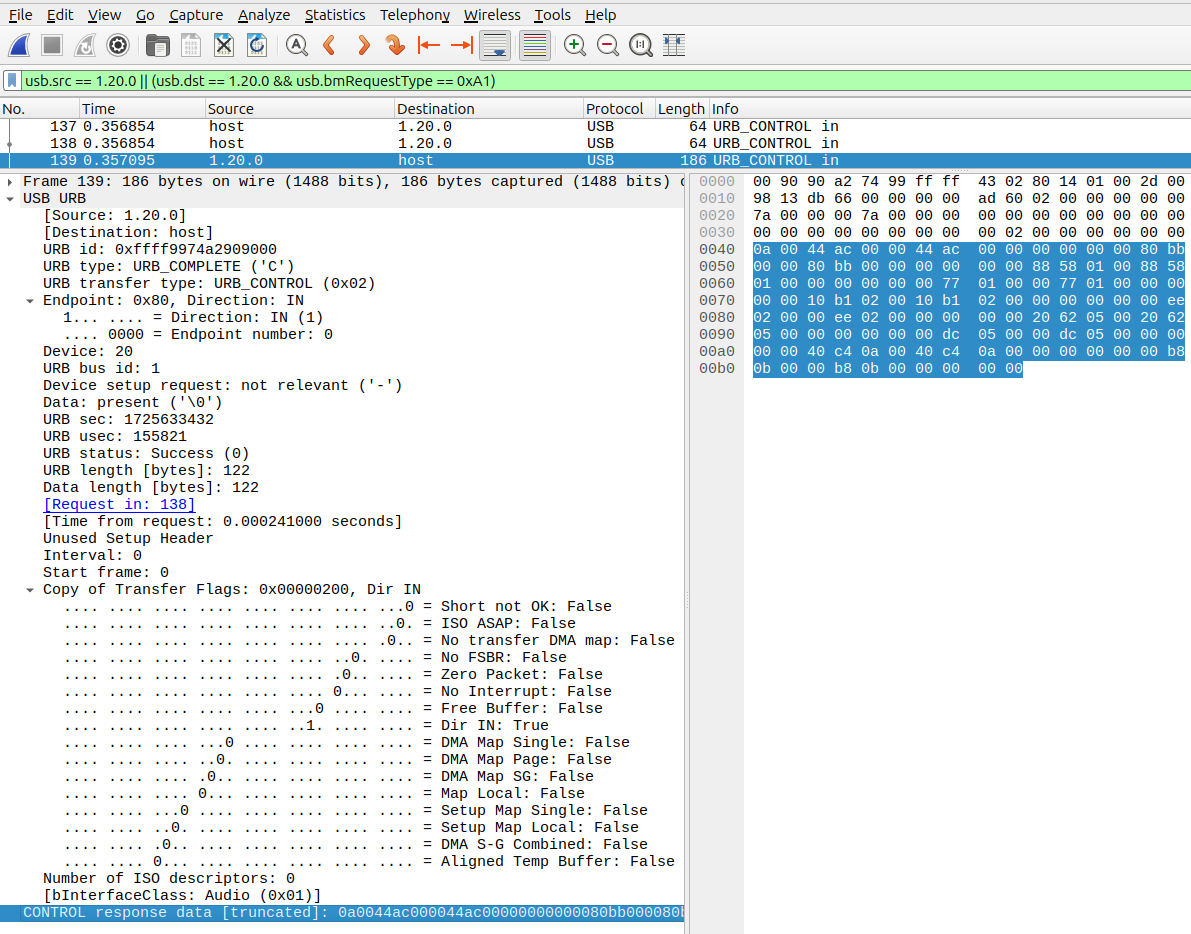Screen dimensions: 1191x934
Task: Toggle auto-scroll during live capture
Action: 494,45
